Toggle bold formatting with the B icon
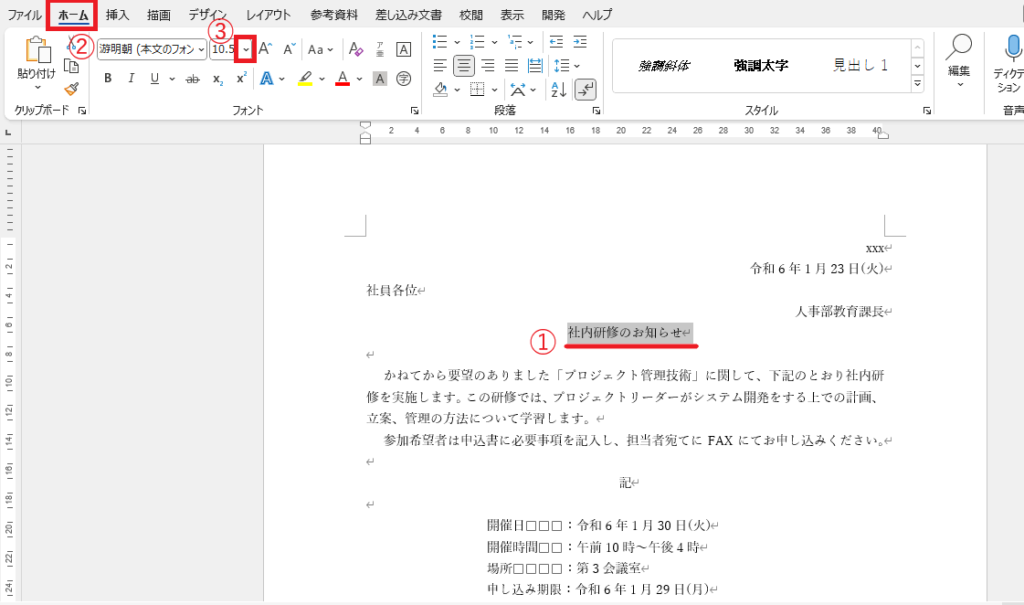The height and width of the screenshot is (605, 1024). coord(108,78)
